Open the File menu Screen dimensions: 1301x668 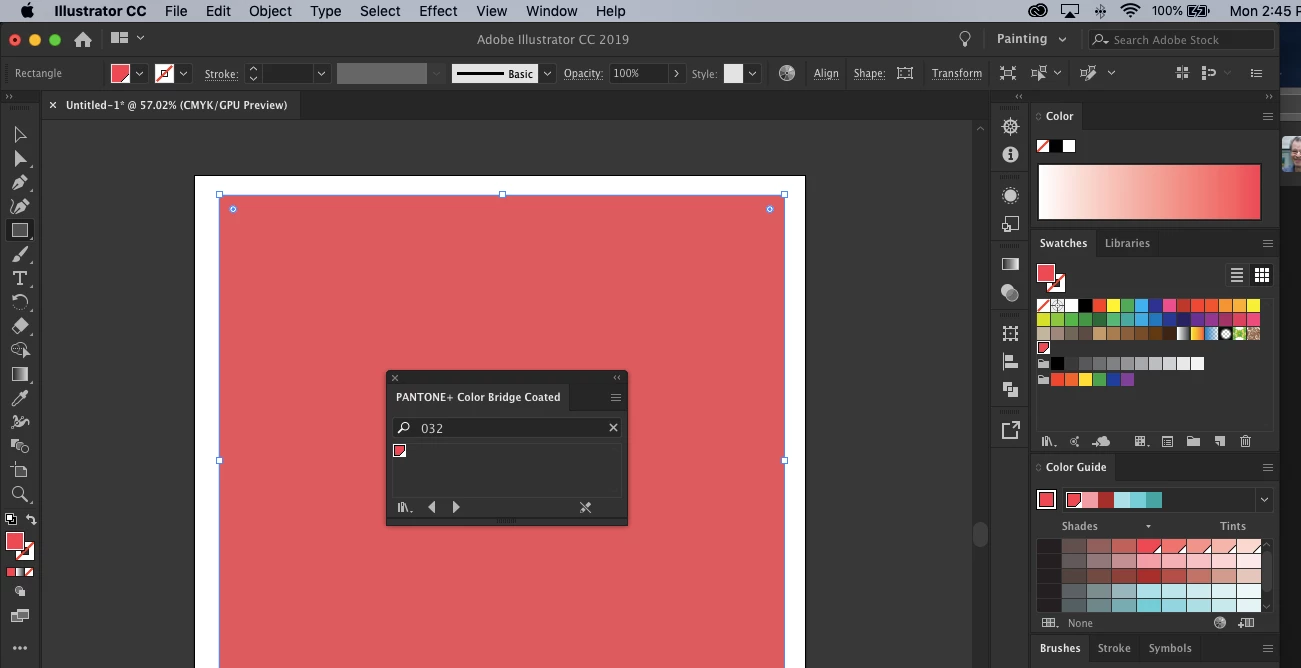tap(176, 11)
